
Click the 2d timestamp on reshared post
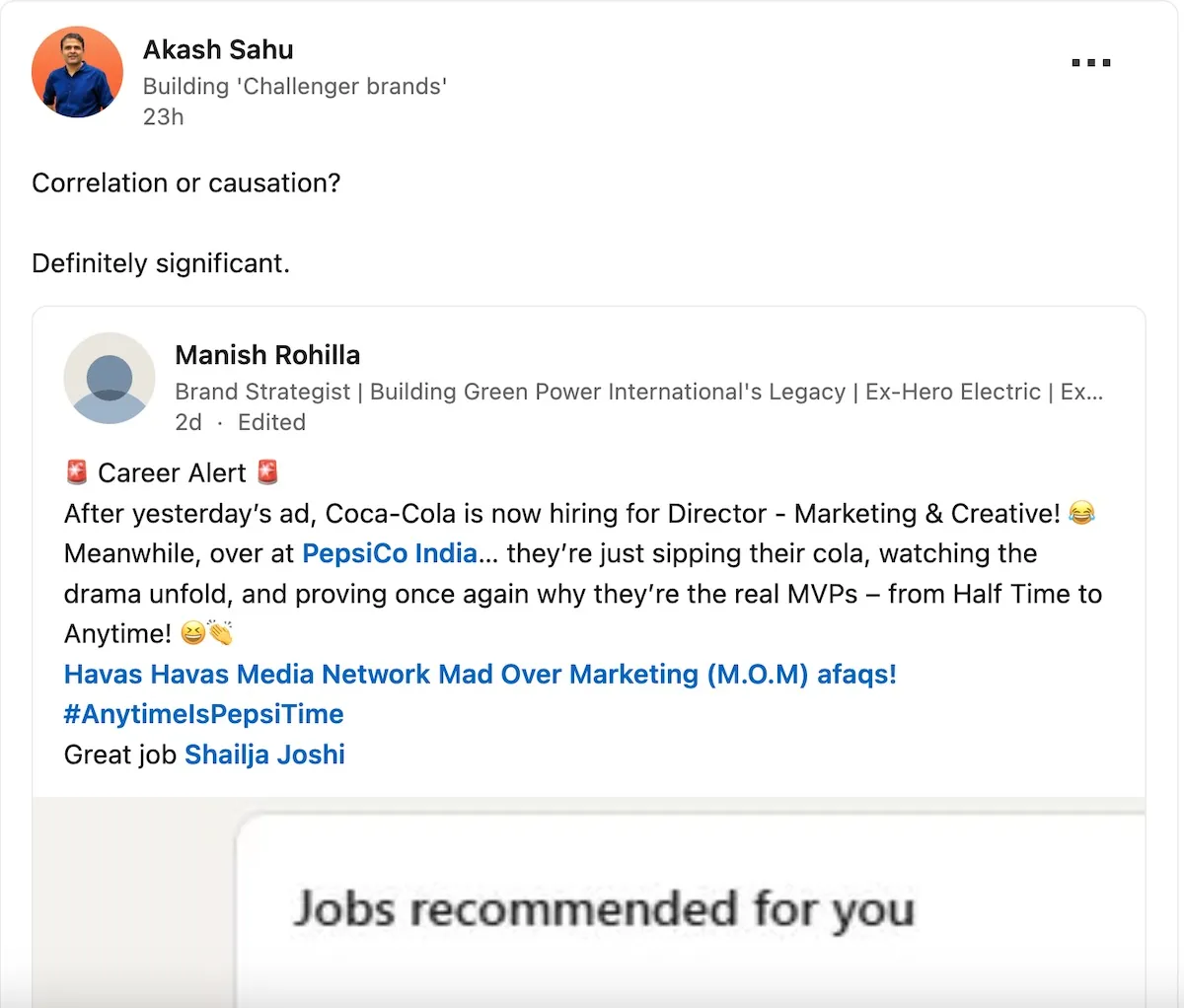pyautogui.click(x=188, y=422)
